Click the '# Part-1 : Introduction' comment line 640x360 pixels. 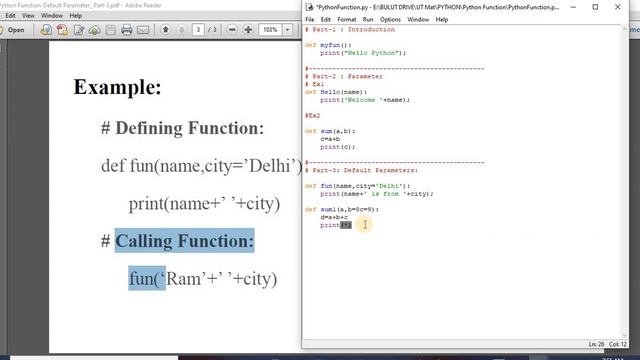coord(350,29)
